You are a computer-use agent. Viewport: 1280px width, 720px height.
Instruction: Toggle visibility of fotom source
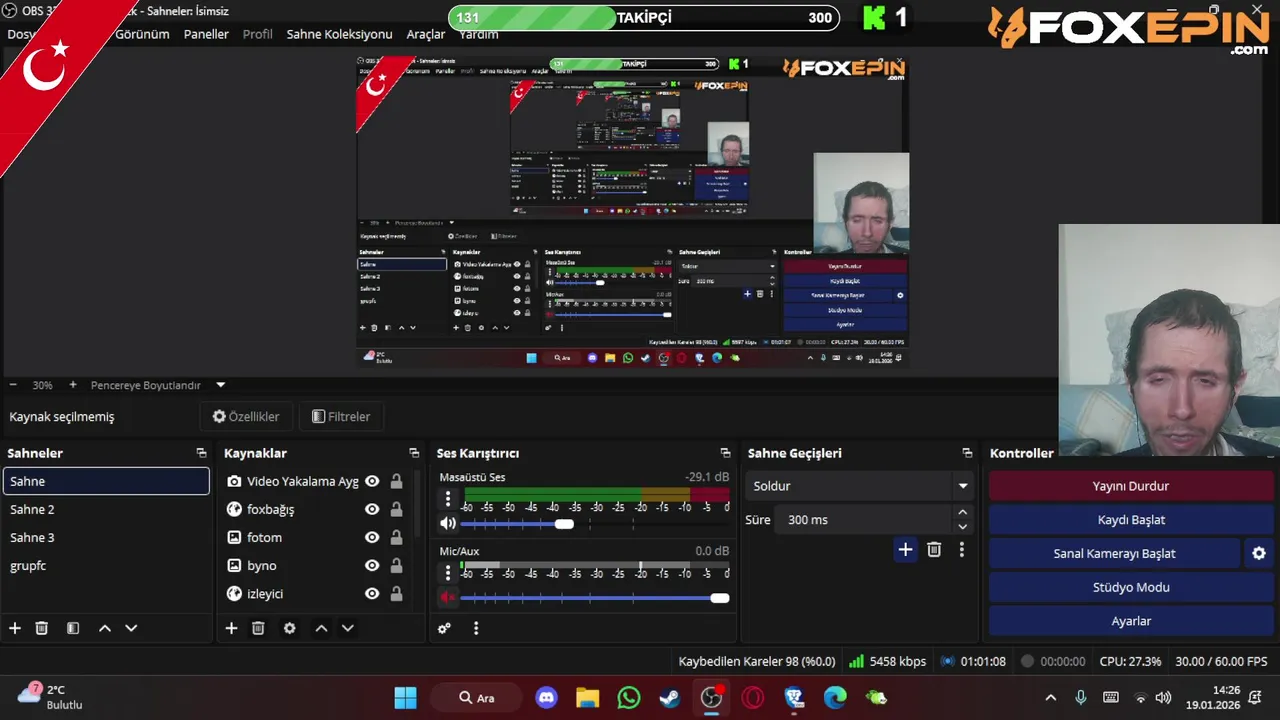[x=372, y=537]
